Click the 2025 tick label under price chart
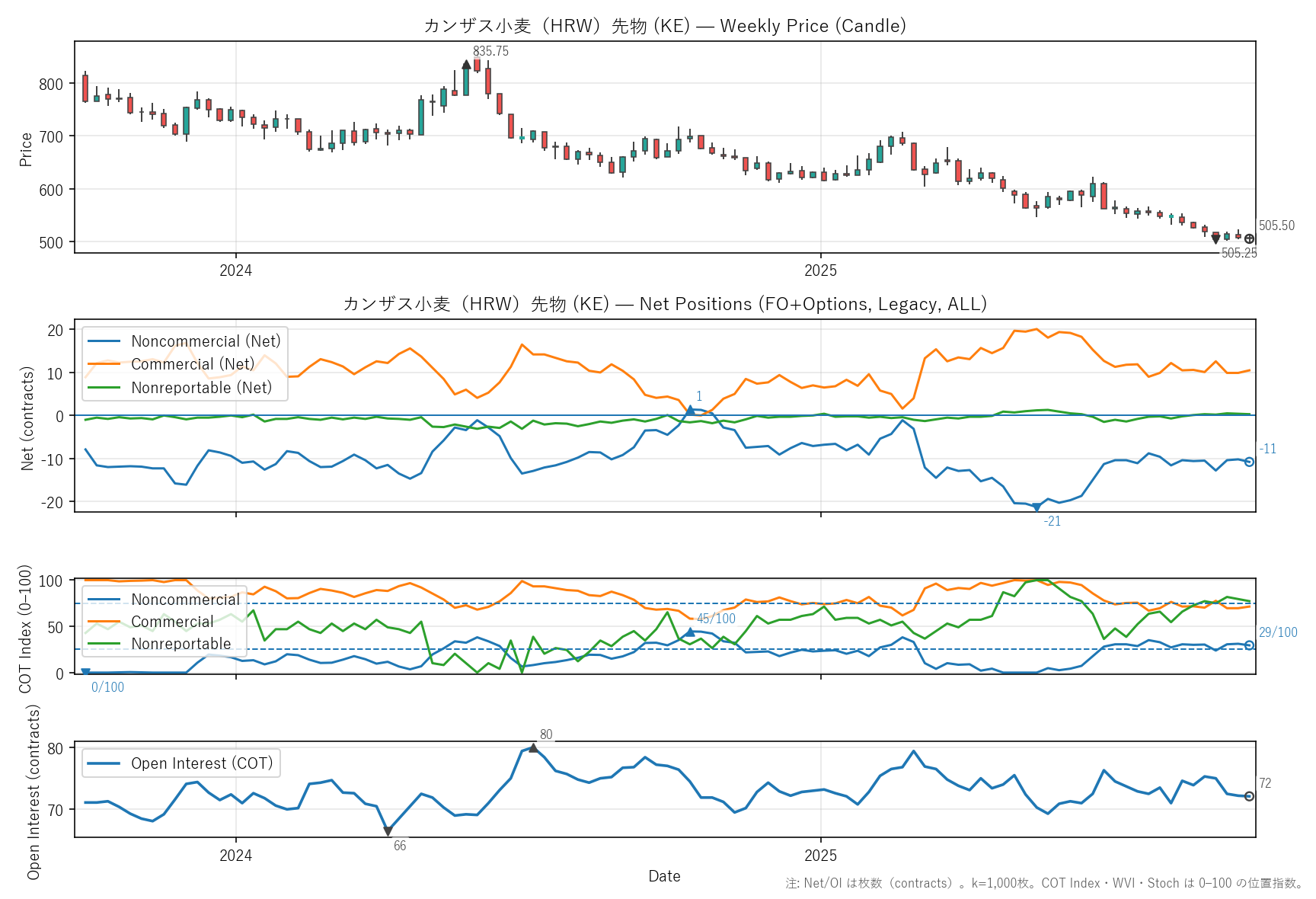This screenshot has width=1316, height=899. click(x=820, y=270)
